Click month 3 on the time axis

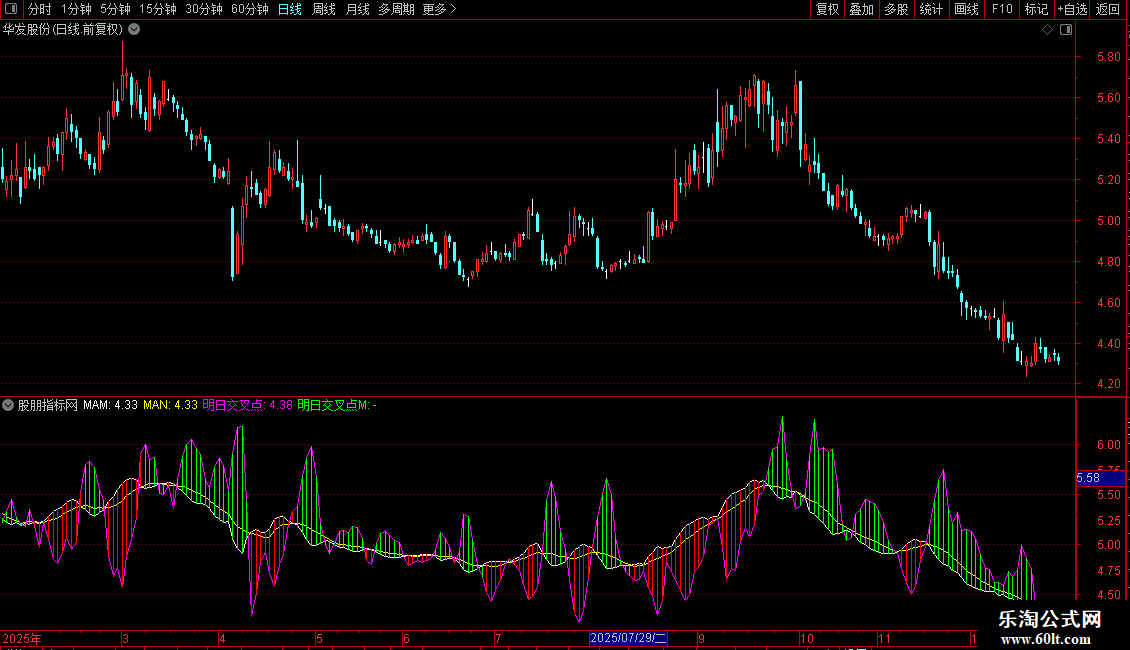(125, 638)
